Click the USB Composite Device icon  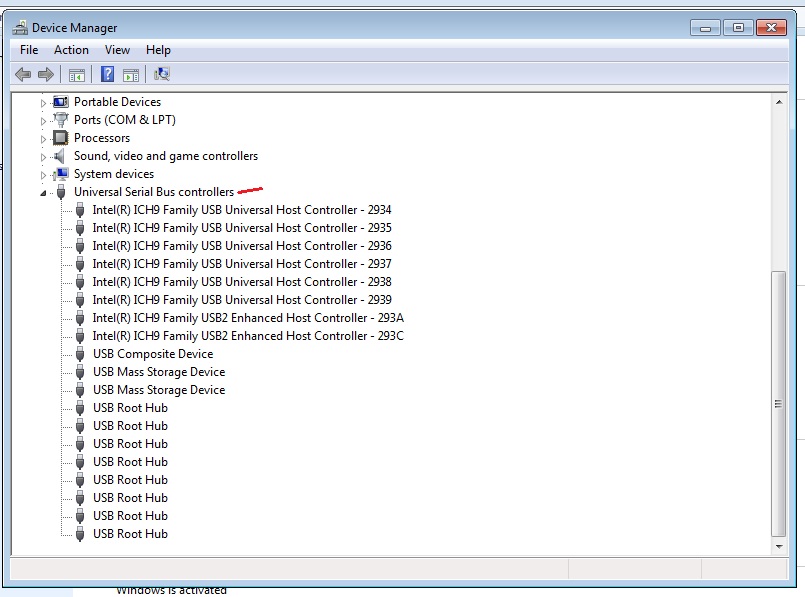(80, 354)
